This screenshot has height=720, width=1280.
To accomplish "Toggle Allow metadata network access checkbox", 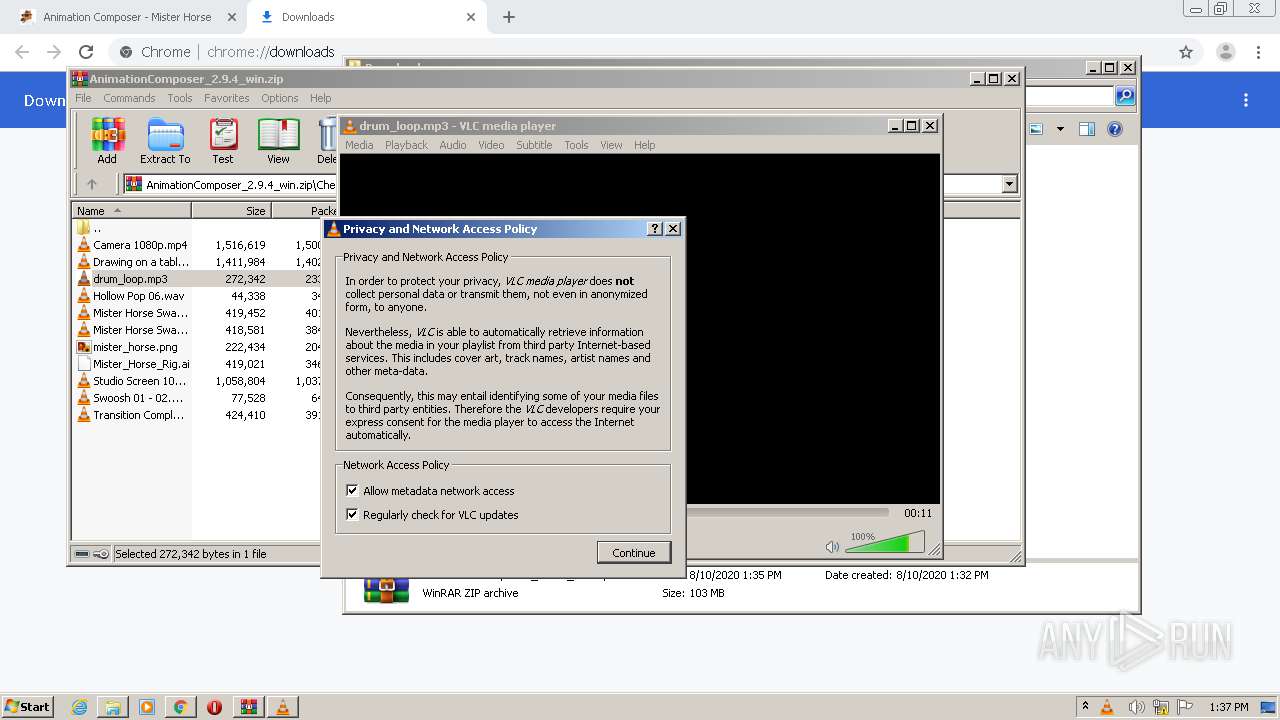I will click(352, 491).
